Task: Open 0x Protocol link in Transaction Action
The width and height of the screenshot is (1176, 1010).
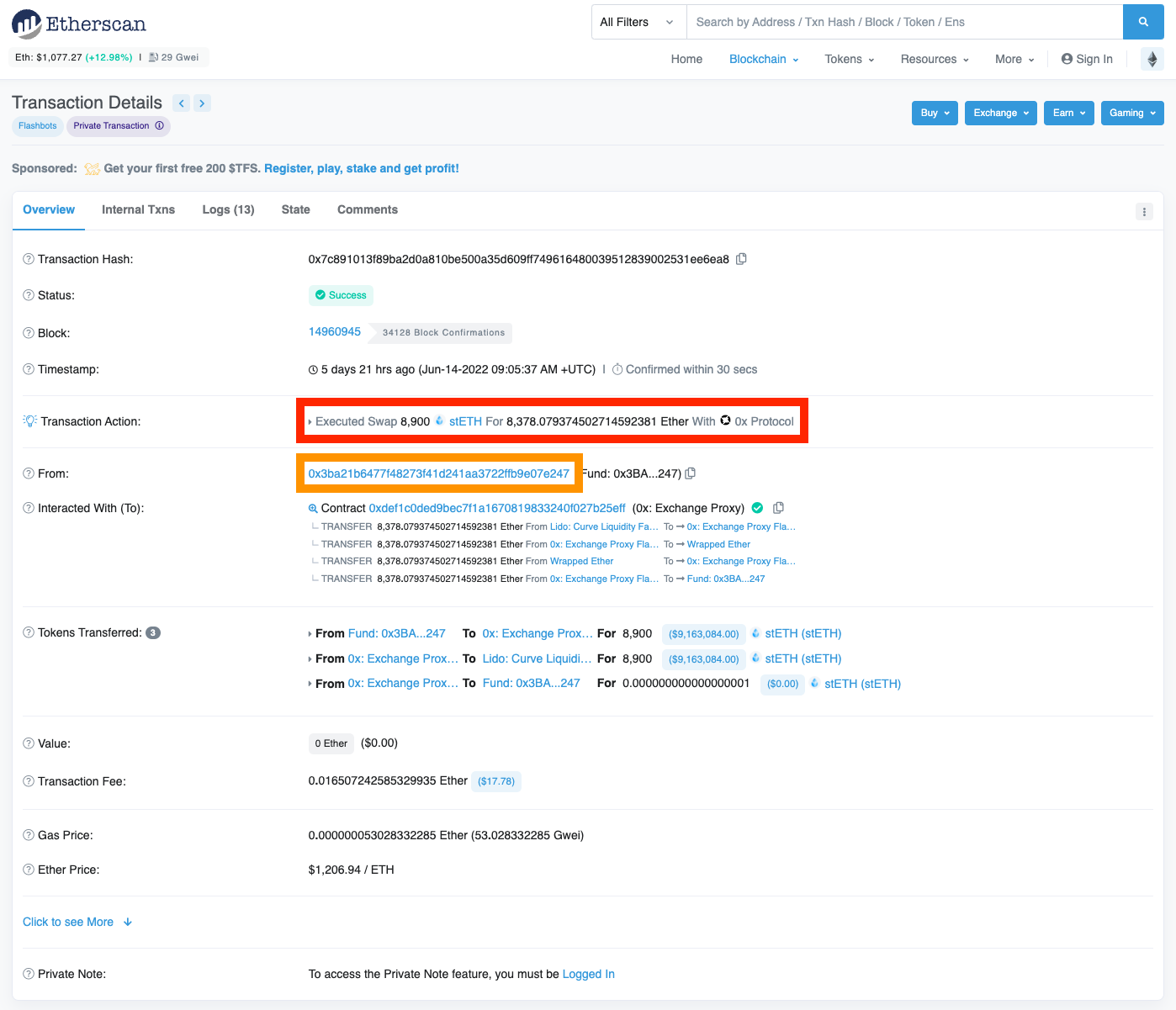Action: click(764, 421)
